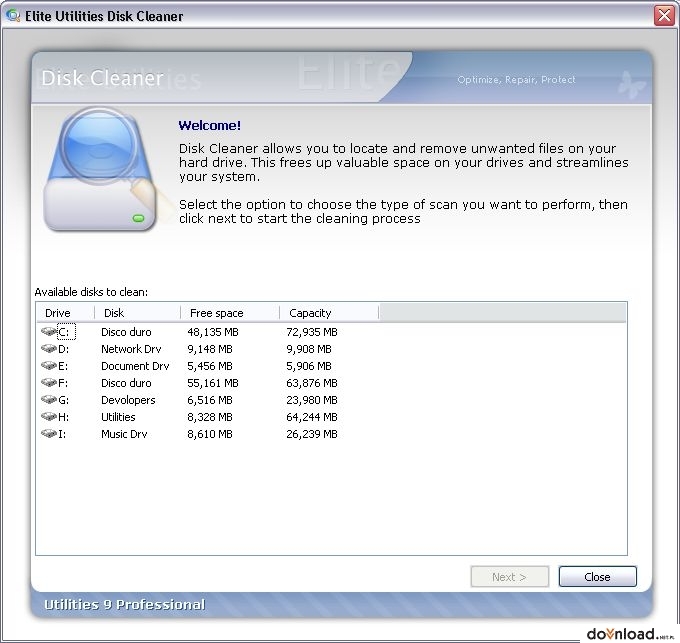The height and width of the screenshot is (643, 680).
Task: Click free space value 48,135 MB
Action: [x=213, y=332]
